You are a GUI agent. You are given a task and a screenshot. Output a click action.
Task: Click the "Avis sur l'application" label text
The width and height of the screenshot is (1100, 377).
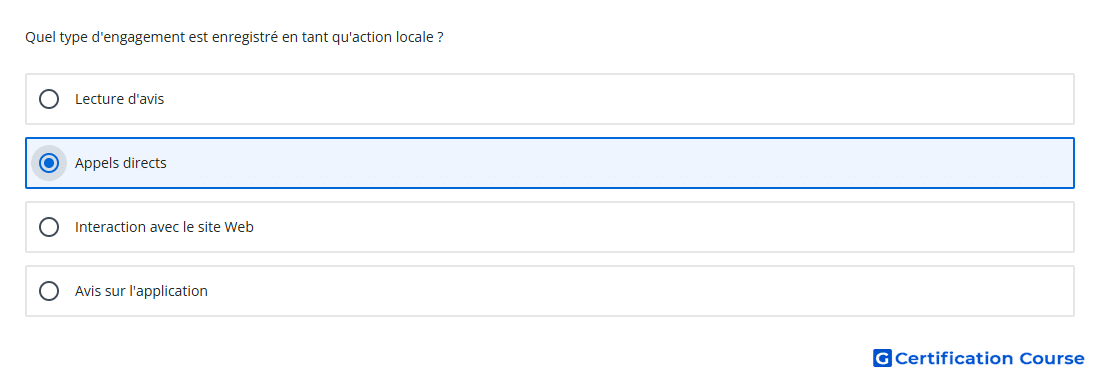(141, 291)
